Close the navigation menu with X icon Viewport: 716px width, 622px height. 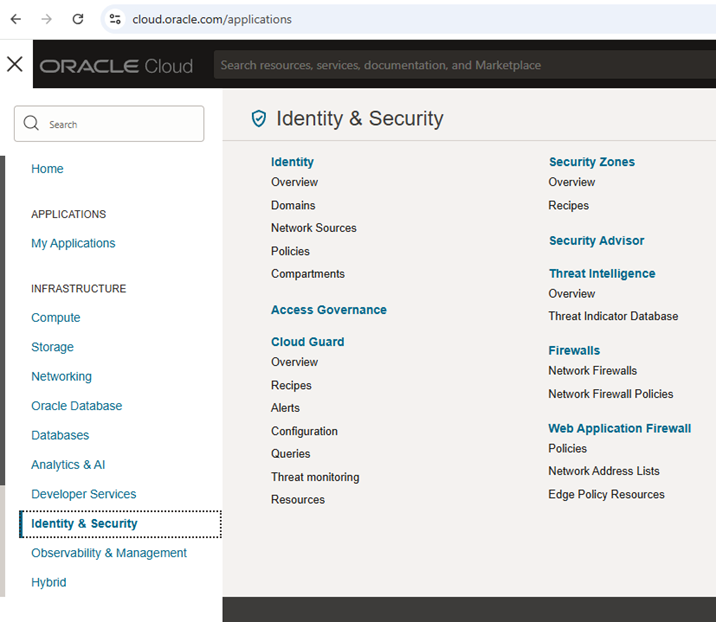[x=15, y=64]
